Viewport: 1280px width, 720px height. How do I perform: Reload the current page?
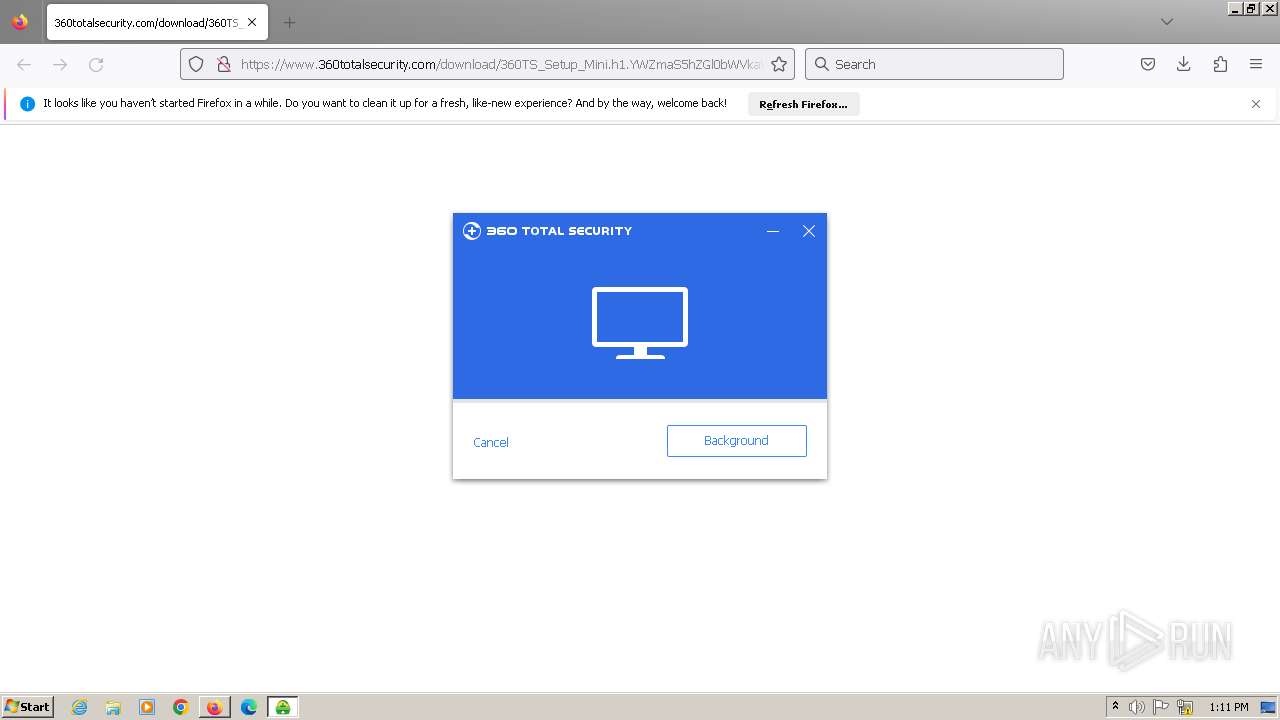click(x=96, y=64)
